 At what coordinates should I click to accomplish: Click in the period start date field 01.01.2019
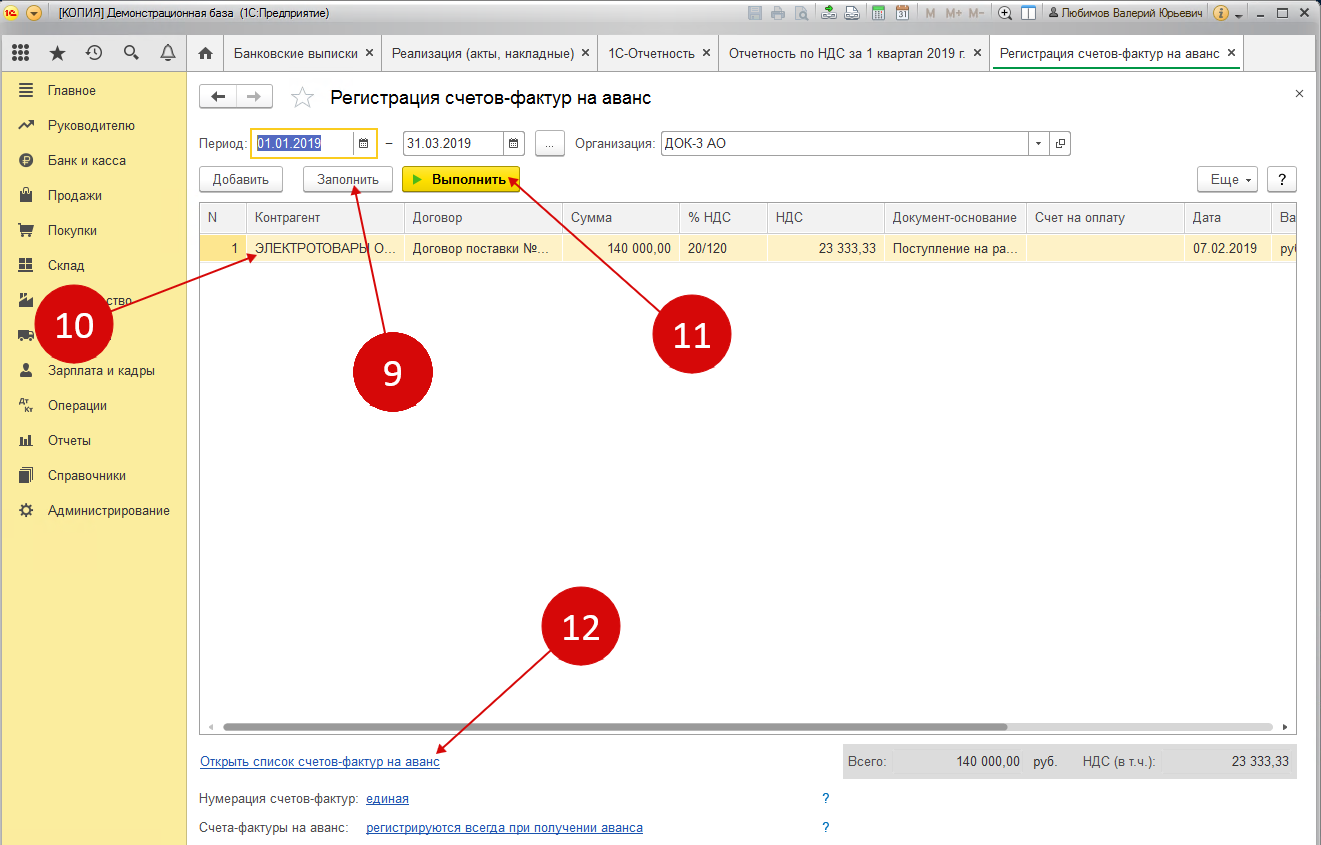coord(304,144)
